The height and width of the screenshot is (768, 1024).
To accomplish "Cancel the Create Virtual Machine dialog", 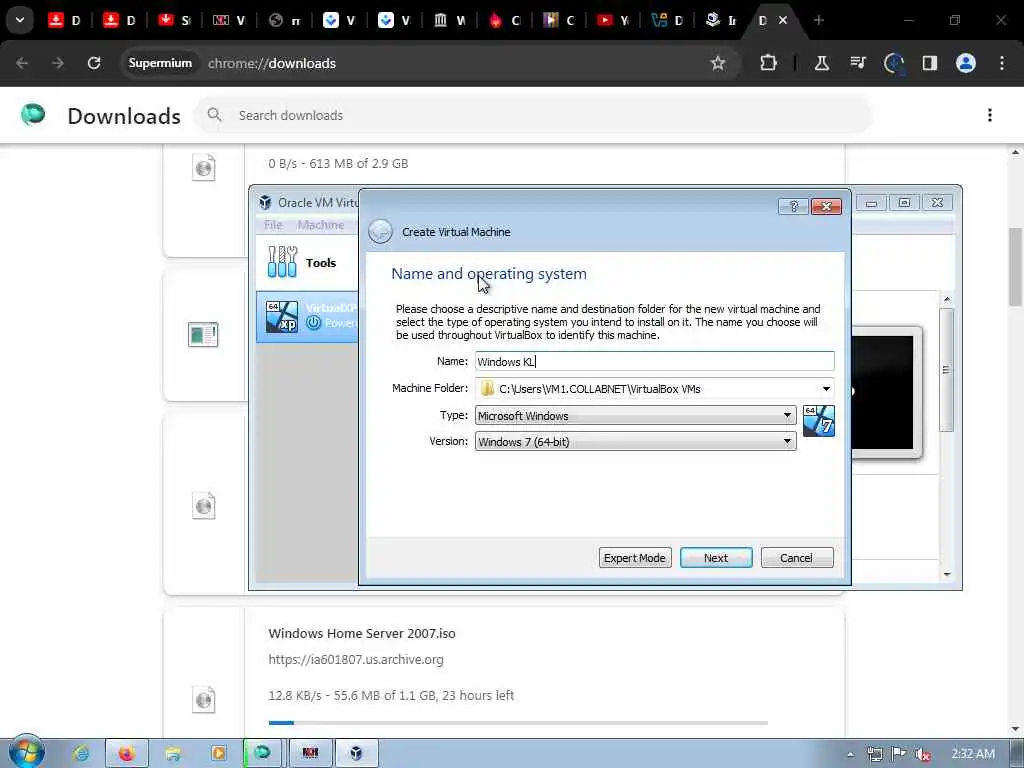I will (x=797, y=558).
